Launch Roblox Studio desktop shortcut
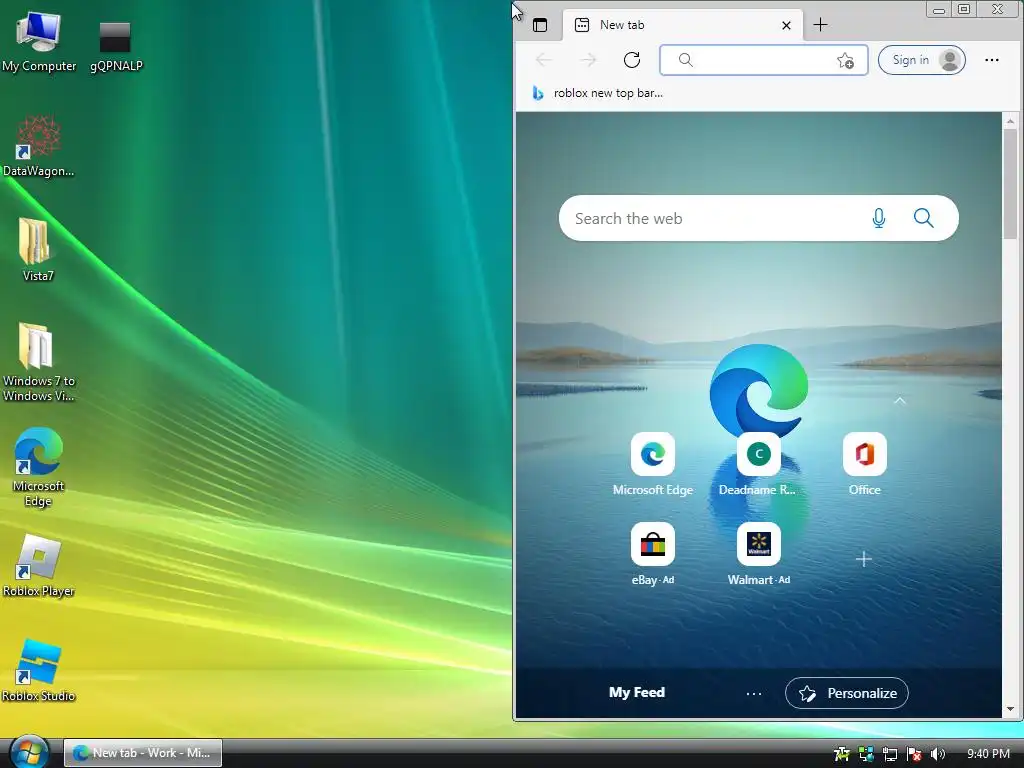Screen dimensions: 1024x768 tap(39, 671)
